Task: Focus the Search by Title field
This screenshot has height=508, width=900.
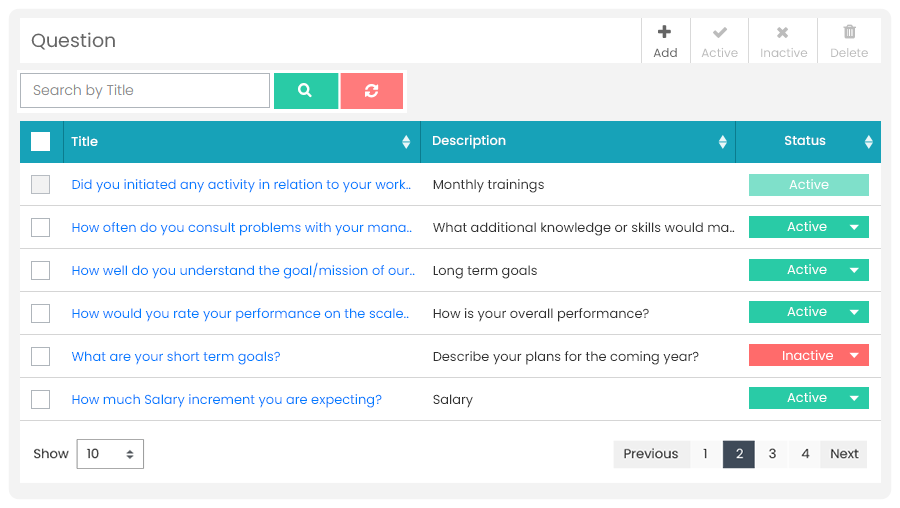Action: tap(145, 91)
